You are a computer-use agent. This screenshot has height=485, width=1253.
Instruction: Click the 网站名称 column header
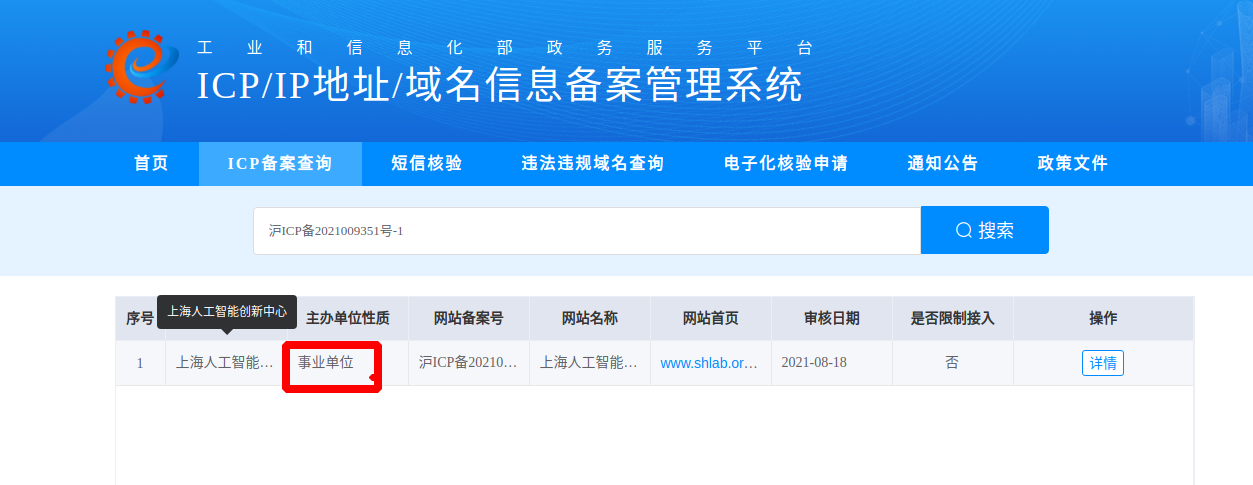[x=590, y=318]
